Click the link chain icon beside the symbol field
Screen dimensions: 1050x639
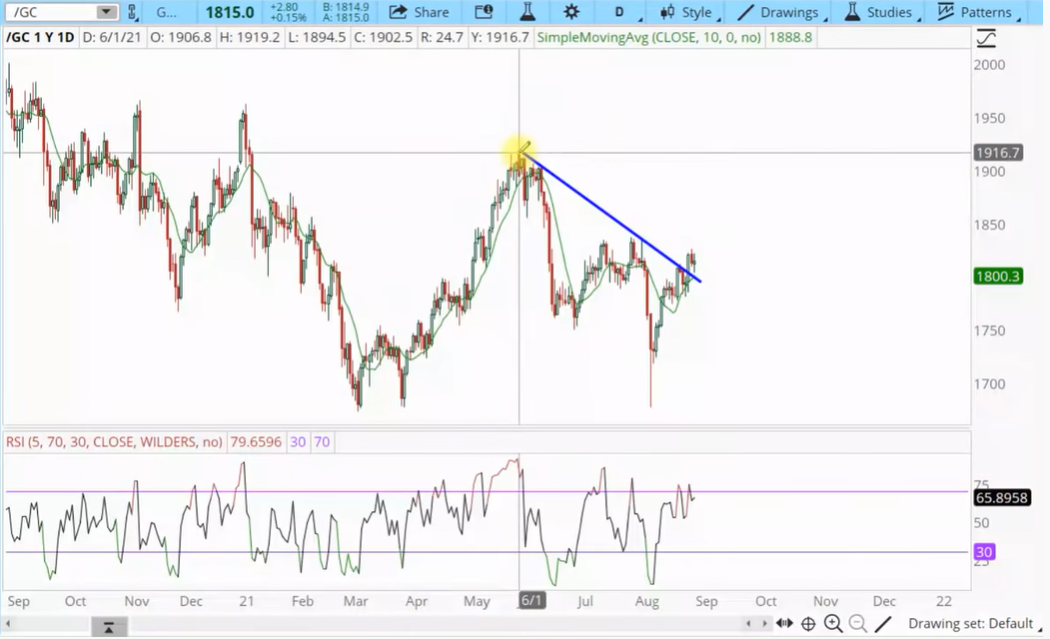[131, 12]
